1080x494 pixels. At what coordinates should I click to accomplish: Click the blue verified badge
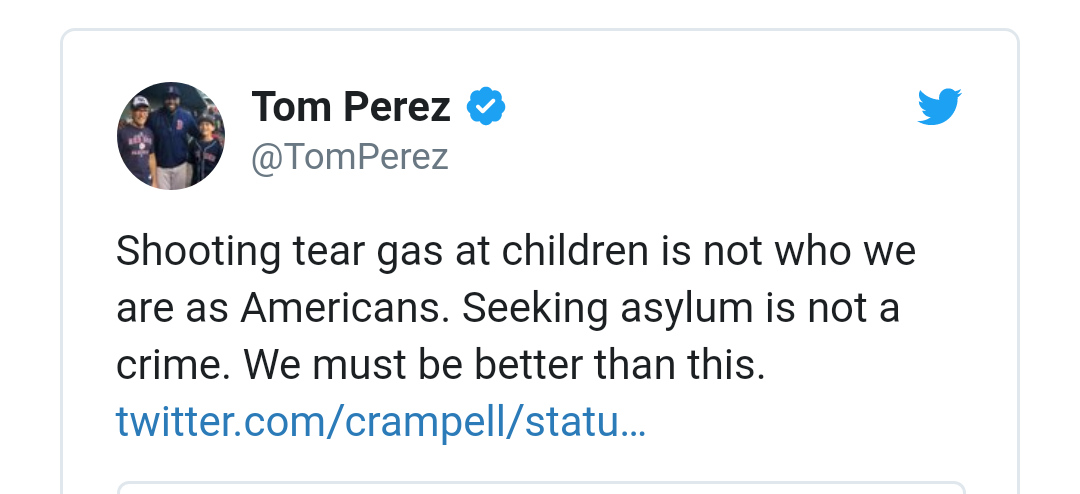(x=487, y=107)
